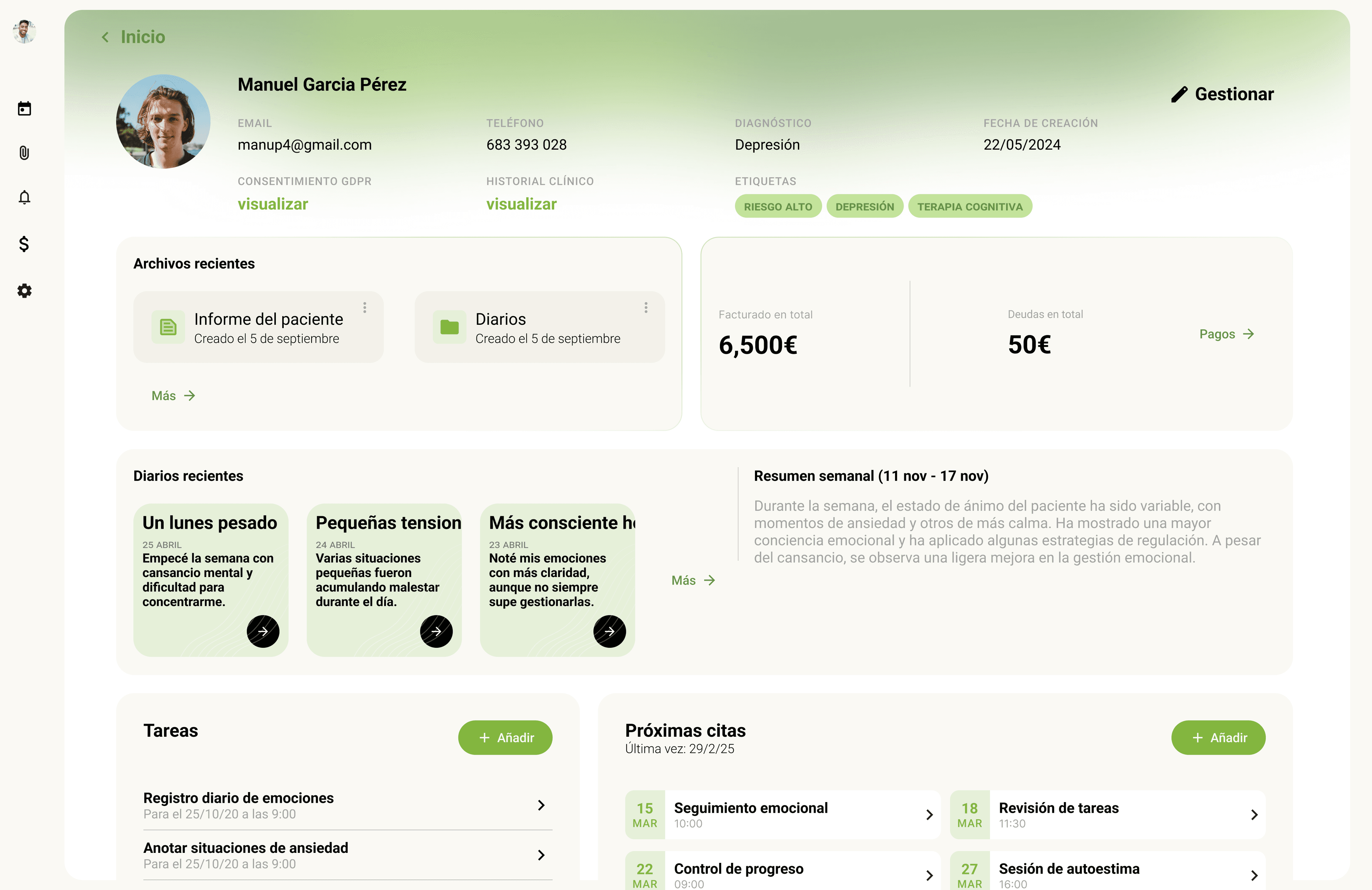The image size is (1372, 890).
Task: Click the Diarios folder icon
Action: (449, 327)
